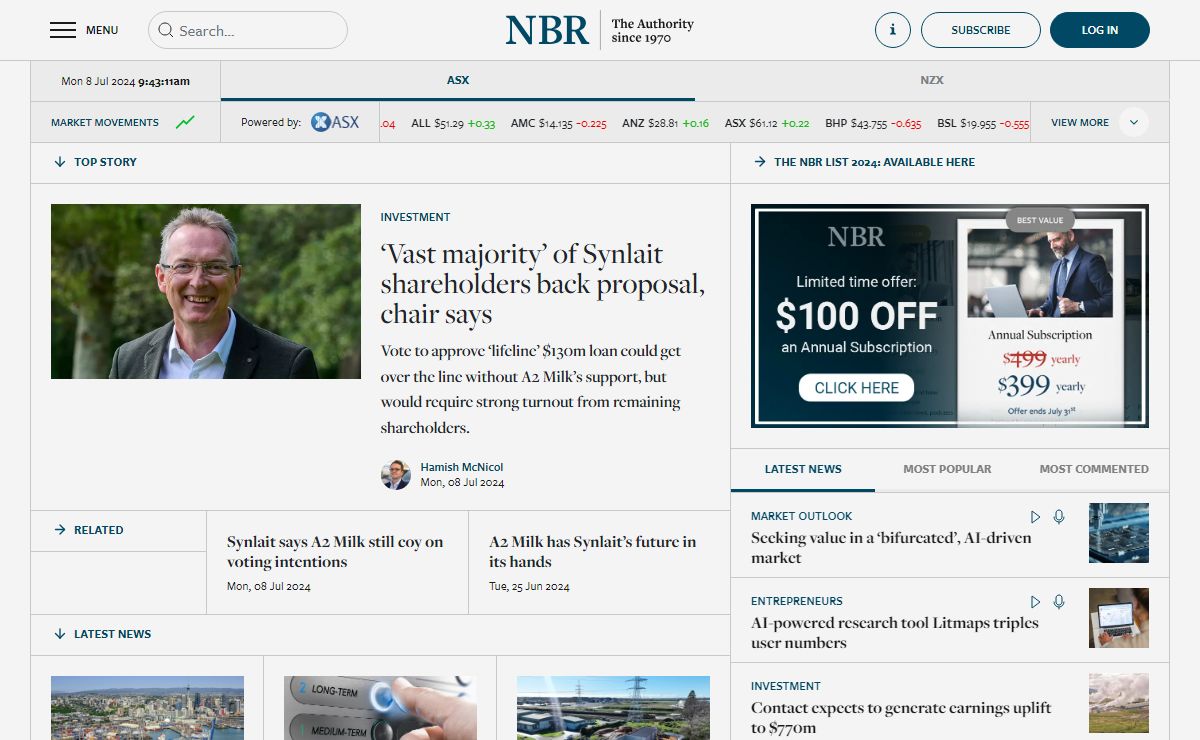The height and width of the screenshot is (740, 1200).
Task: Click the green market movements trend icon
Action: click(185, 122)
